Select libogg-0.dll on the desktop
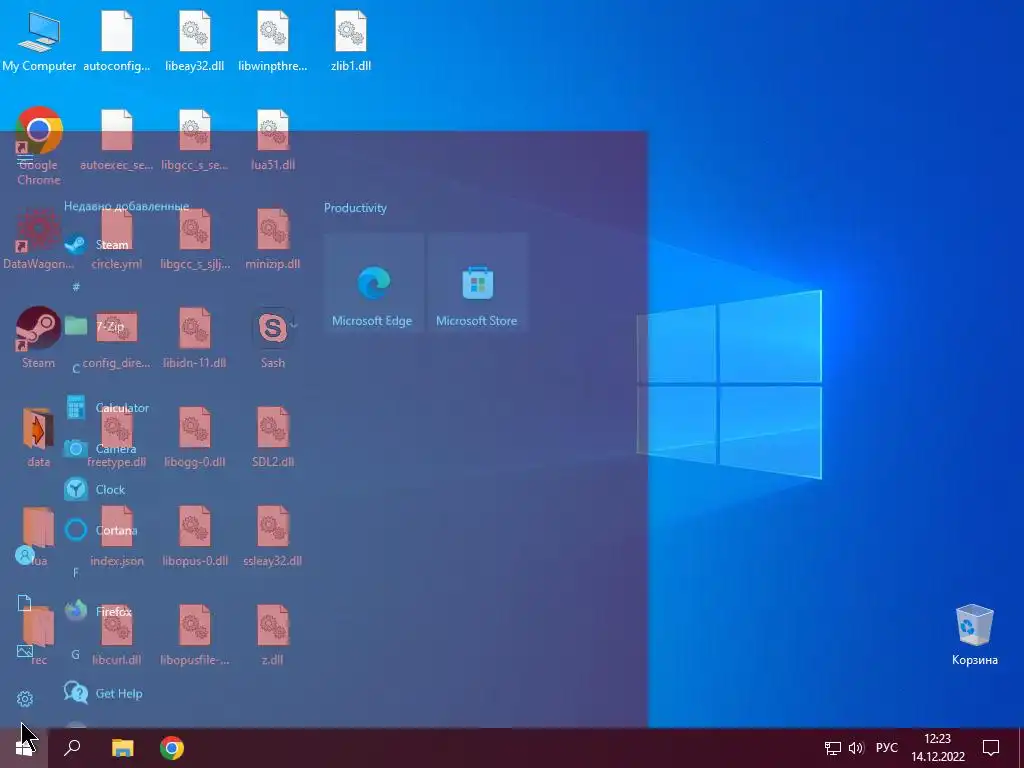The width and height of the screenshot is (1024, 768). click(x=195, y=437)
